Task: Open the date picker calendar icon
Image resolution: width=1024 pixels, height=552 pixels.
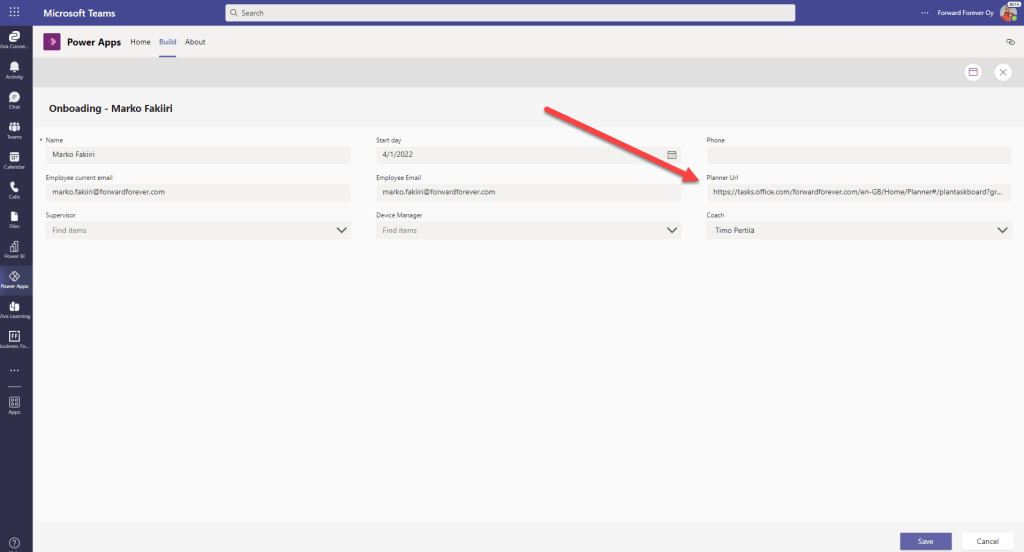Action: coord(672,155)
